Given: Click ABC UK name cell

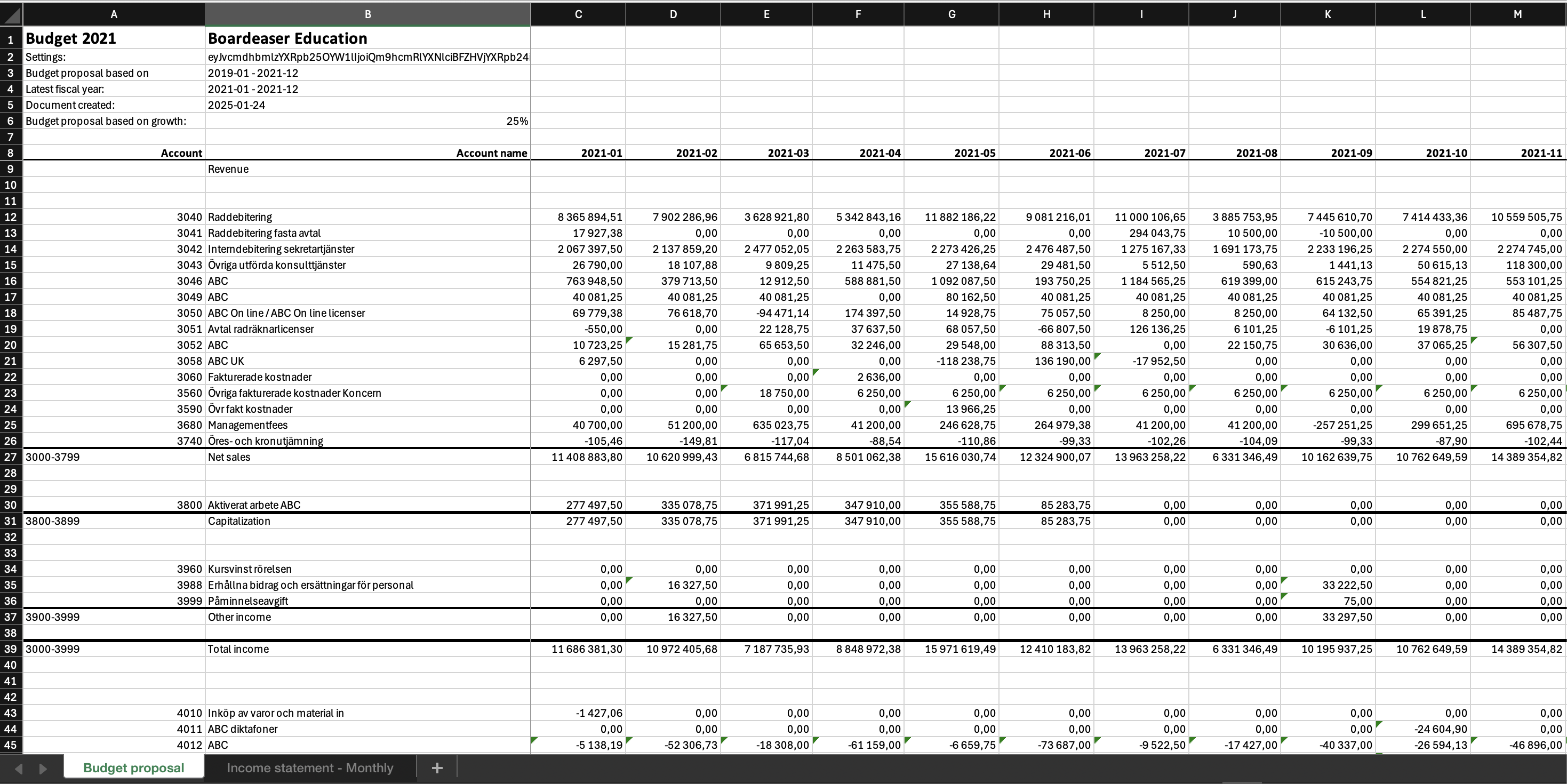Looking at the screenshot, I should coord(367,361).
